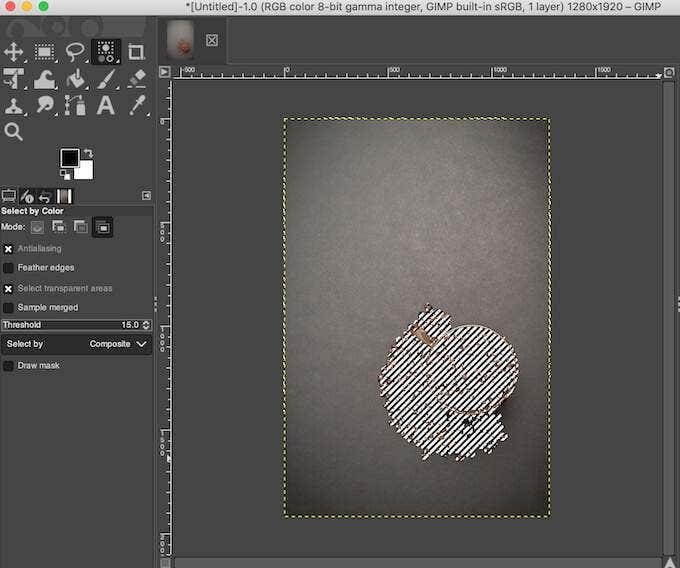Switch to the Undo History tab

tap(46, 196)
